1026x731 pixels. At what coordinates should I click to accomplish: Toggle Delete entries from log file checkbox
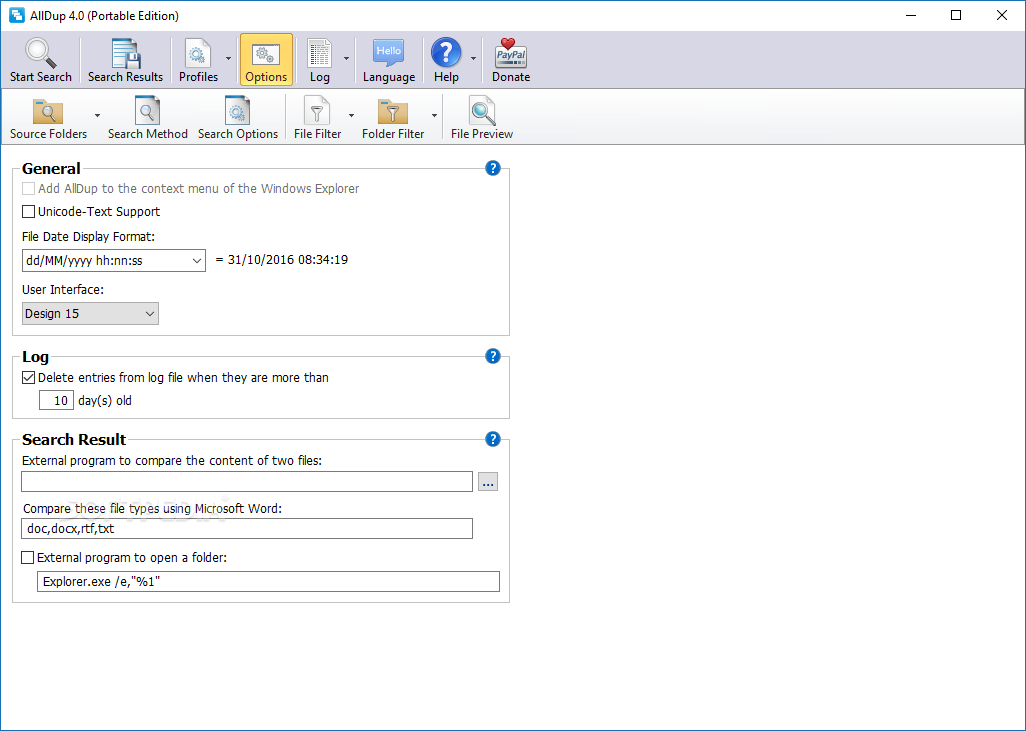coord(28,378)
